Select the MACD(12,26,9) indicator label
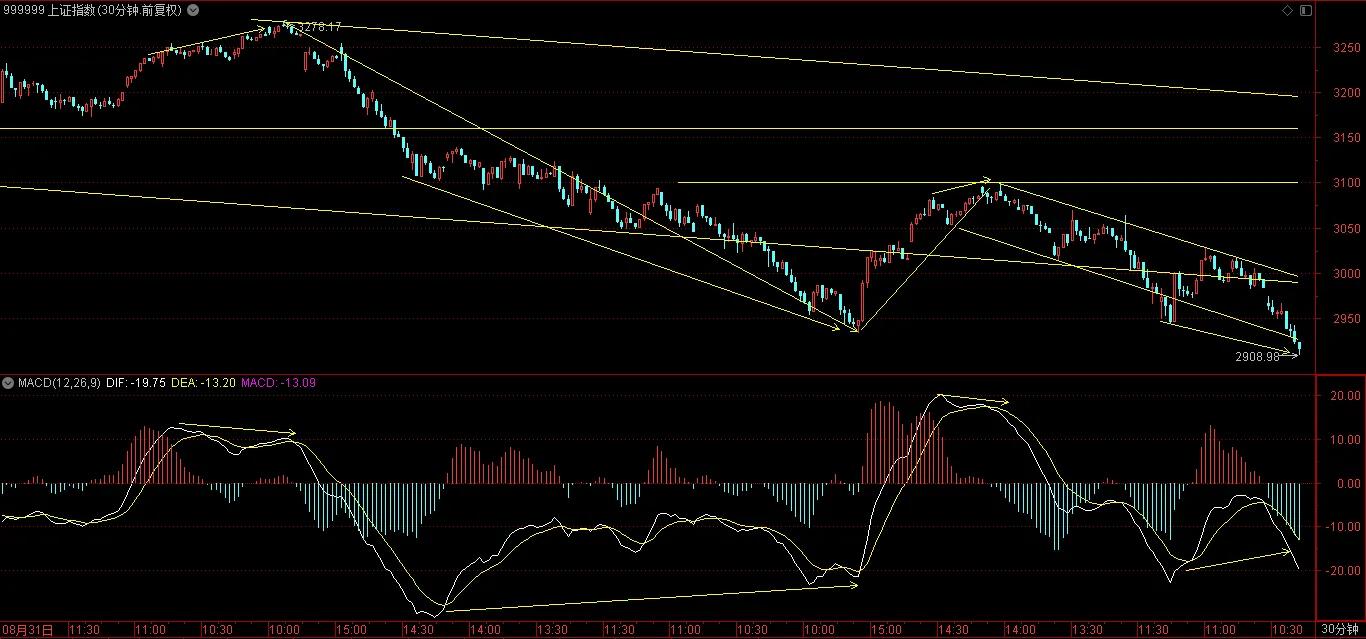The image size is (1366, 639). [x=58, y=382]
